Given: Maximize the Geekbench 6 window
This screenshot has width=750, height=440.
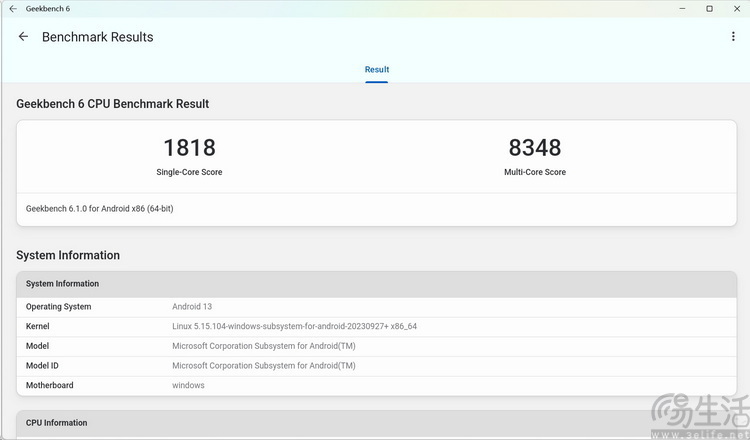Looking at the screenshot, I should point(710,9).
